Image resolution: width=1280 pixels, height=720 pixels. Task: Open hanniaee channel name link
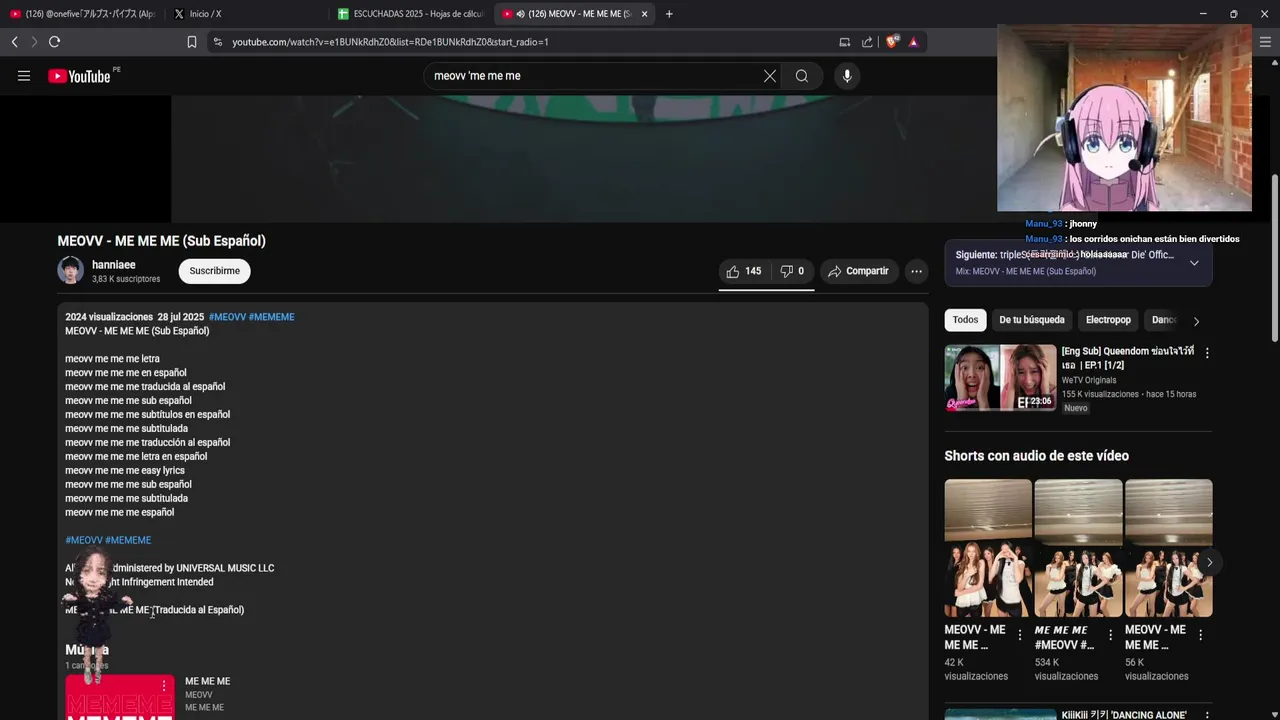(114, 265)
